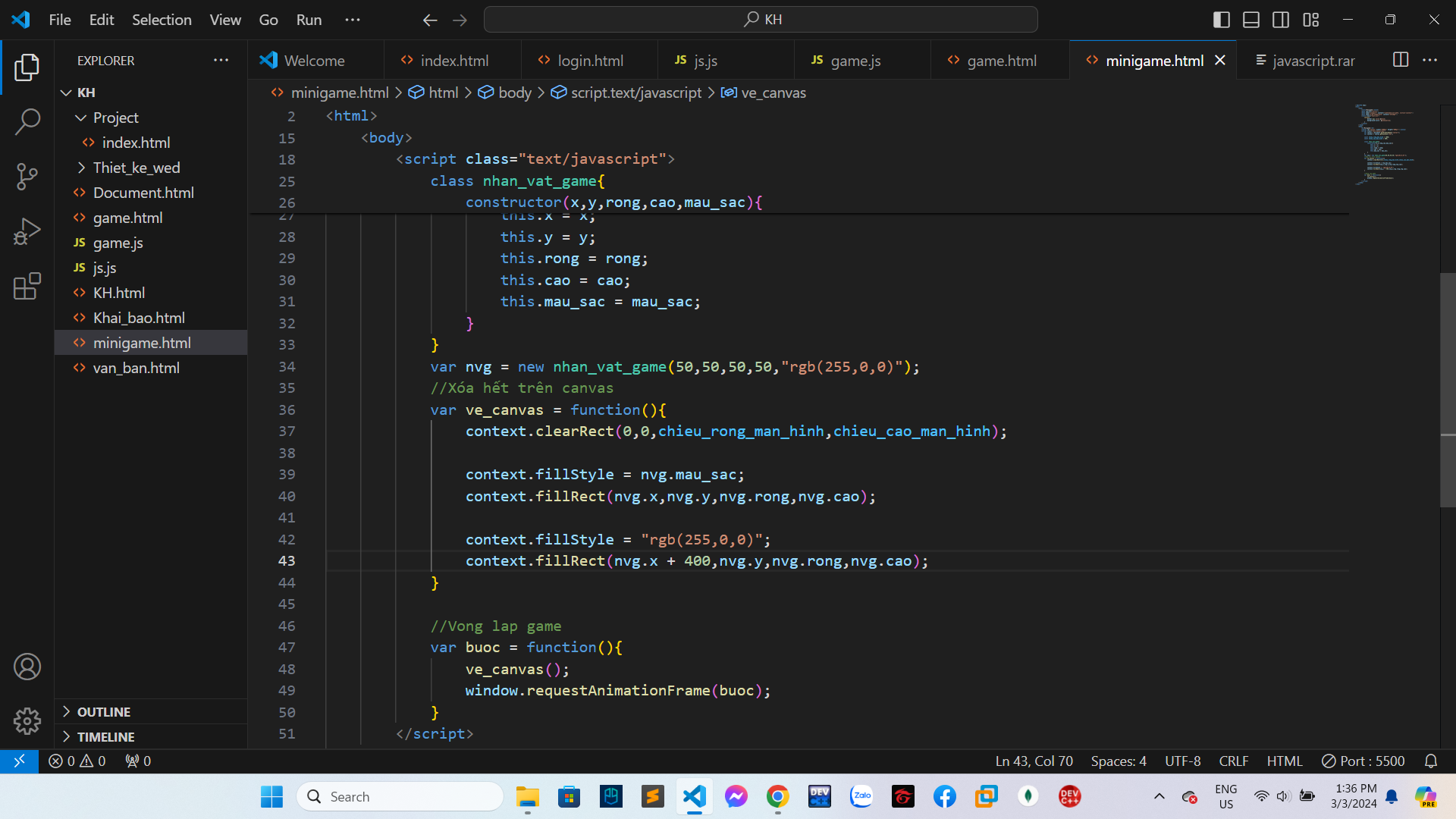Viewport: 1456px width, 819px height.
Task: Click the KH command center search box
Action: click(x=761, y=20)
